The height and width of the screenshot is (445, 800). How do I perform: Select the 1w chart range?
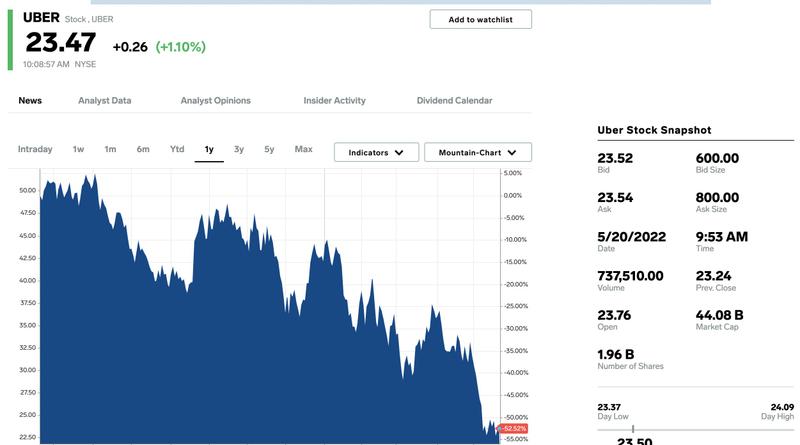pyautogui.click(x=78, y=149)
